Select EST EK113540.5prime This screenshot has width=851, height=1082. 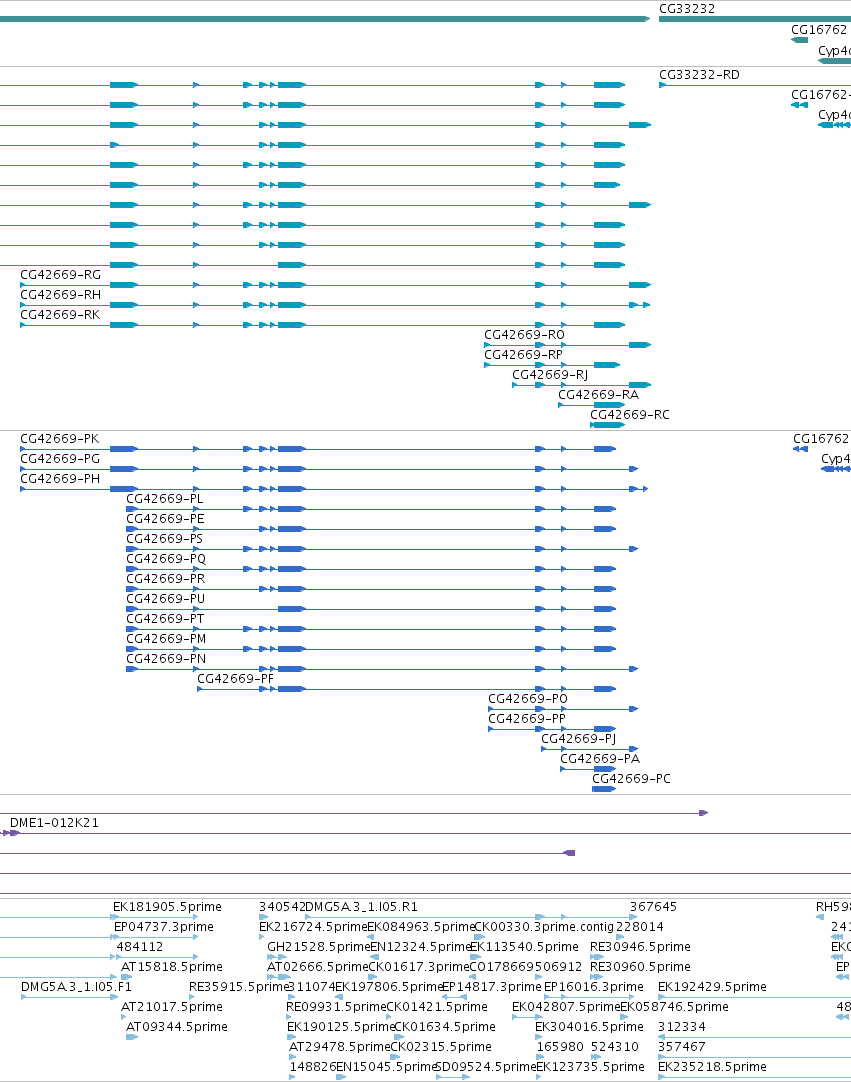[x=524, y=947]
